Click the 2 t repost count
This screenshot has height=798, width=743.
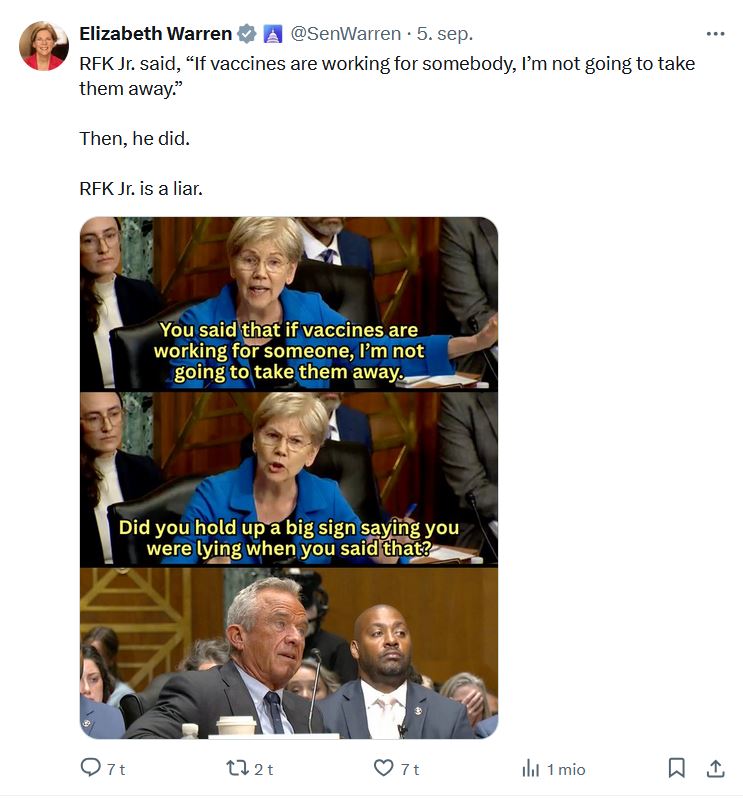point(263,769)
